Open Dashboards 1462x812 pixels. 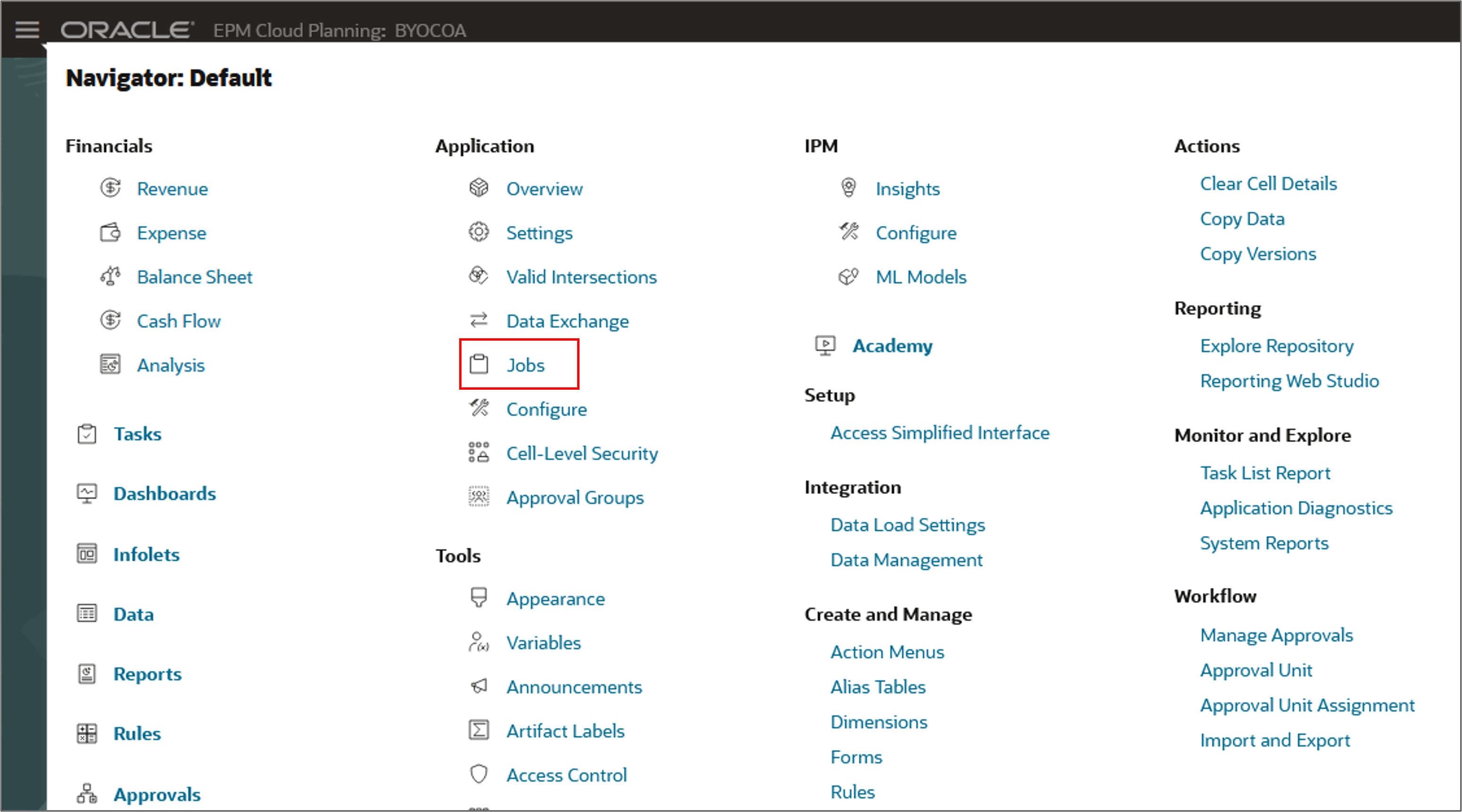coord(165,494)
